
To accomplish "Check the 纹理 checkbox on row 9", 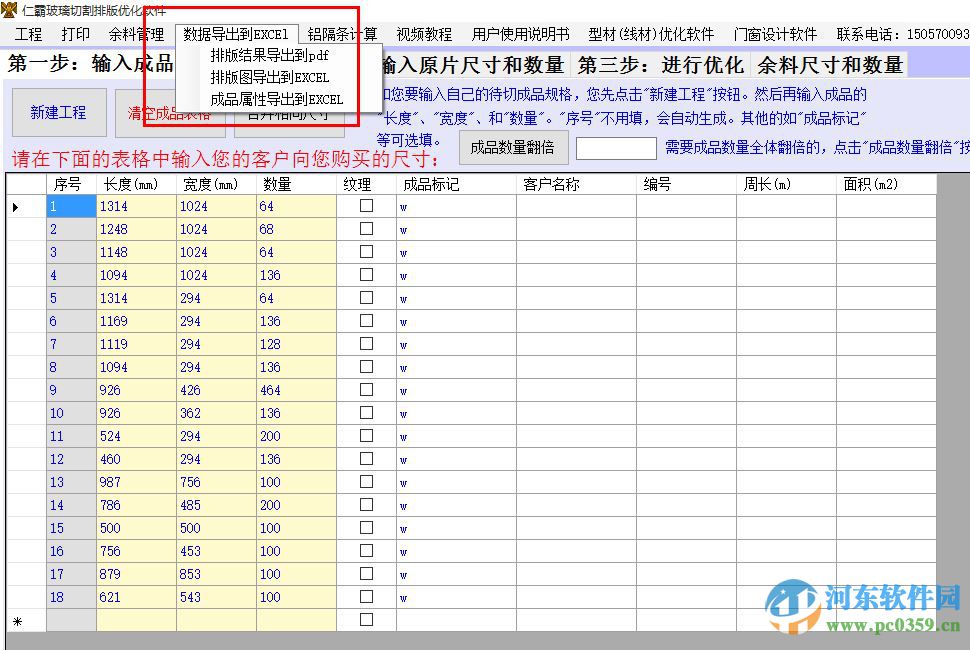I will (366, 390).
